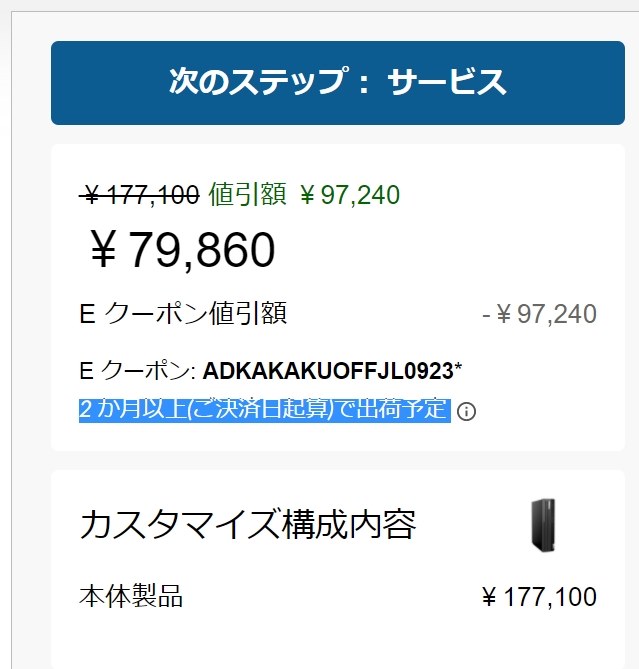Click the 2か月以上 text in shipping notice
The image size is (639, 669).
[129, 409]
